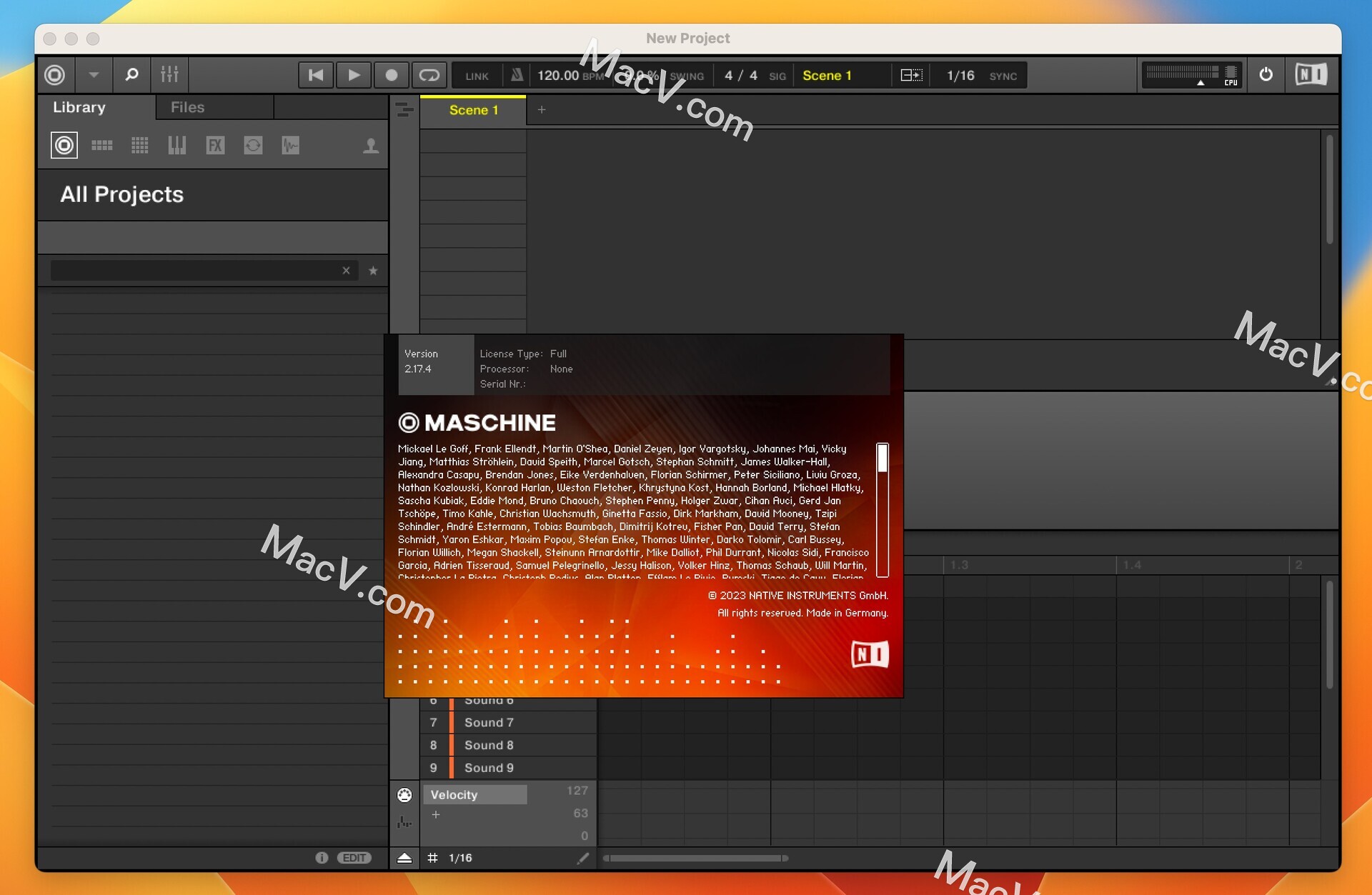This screenshot has width=1372, height=895.
Task: Toggle the user content icon
Action: [370, 146]
